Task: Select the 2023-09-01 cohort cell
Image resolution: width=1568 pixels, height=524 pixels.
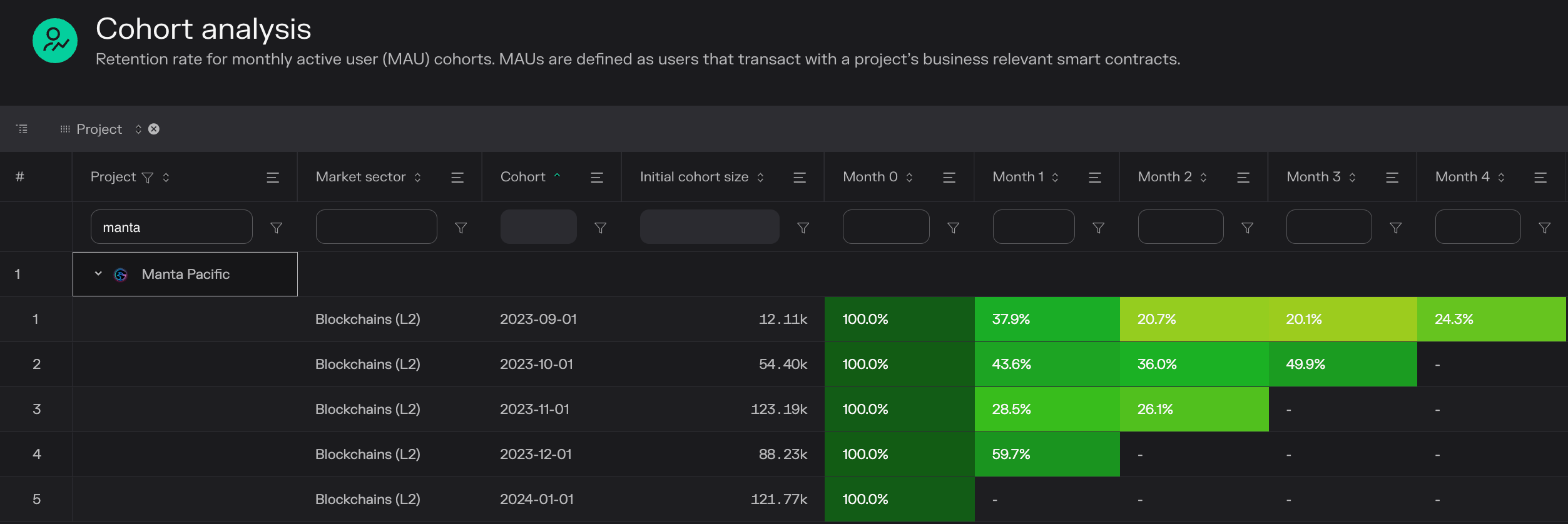Action: coord(551,319)
